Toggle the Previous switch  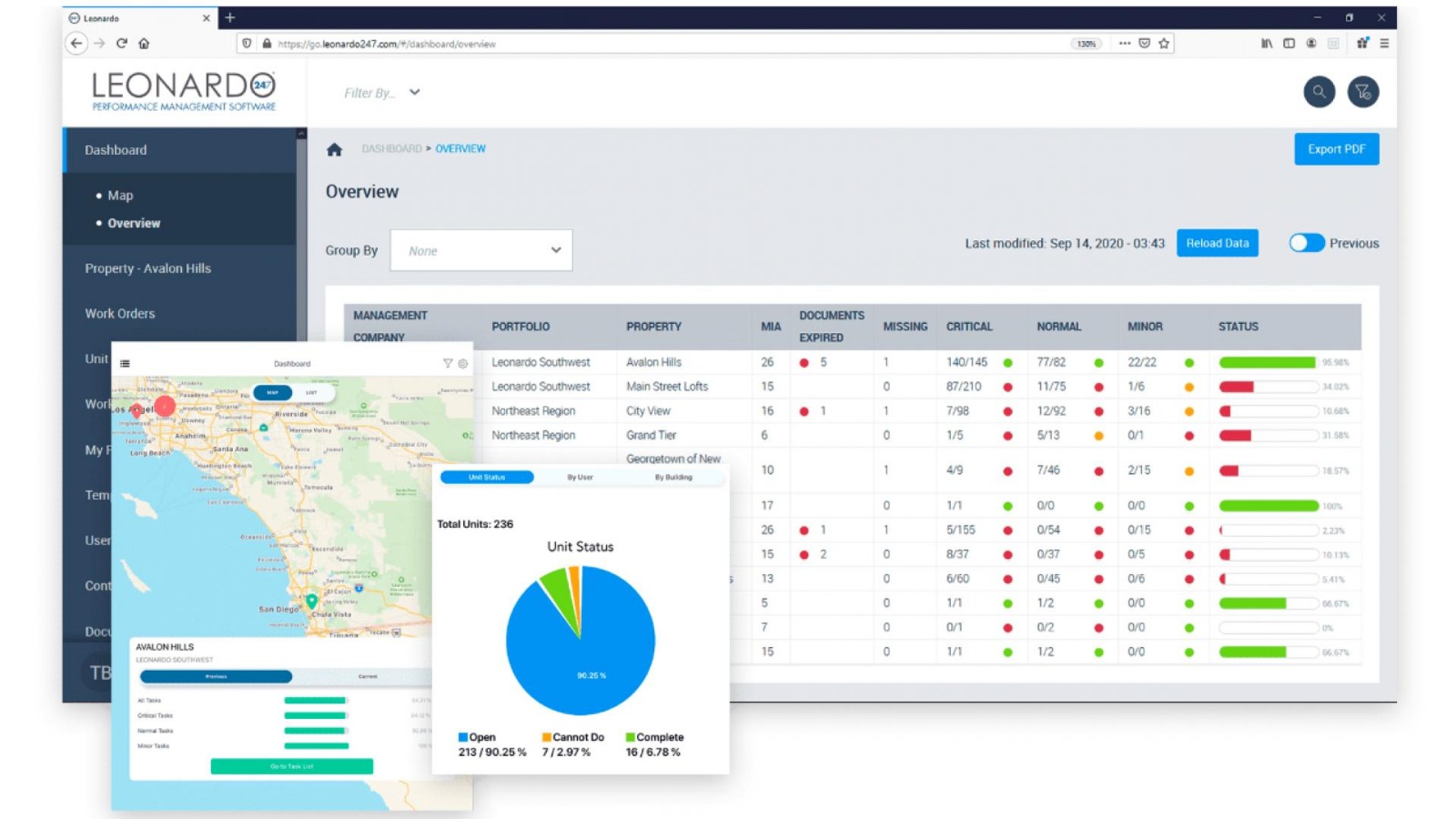1307,243
